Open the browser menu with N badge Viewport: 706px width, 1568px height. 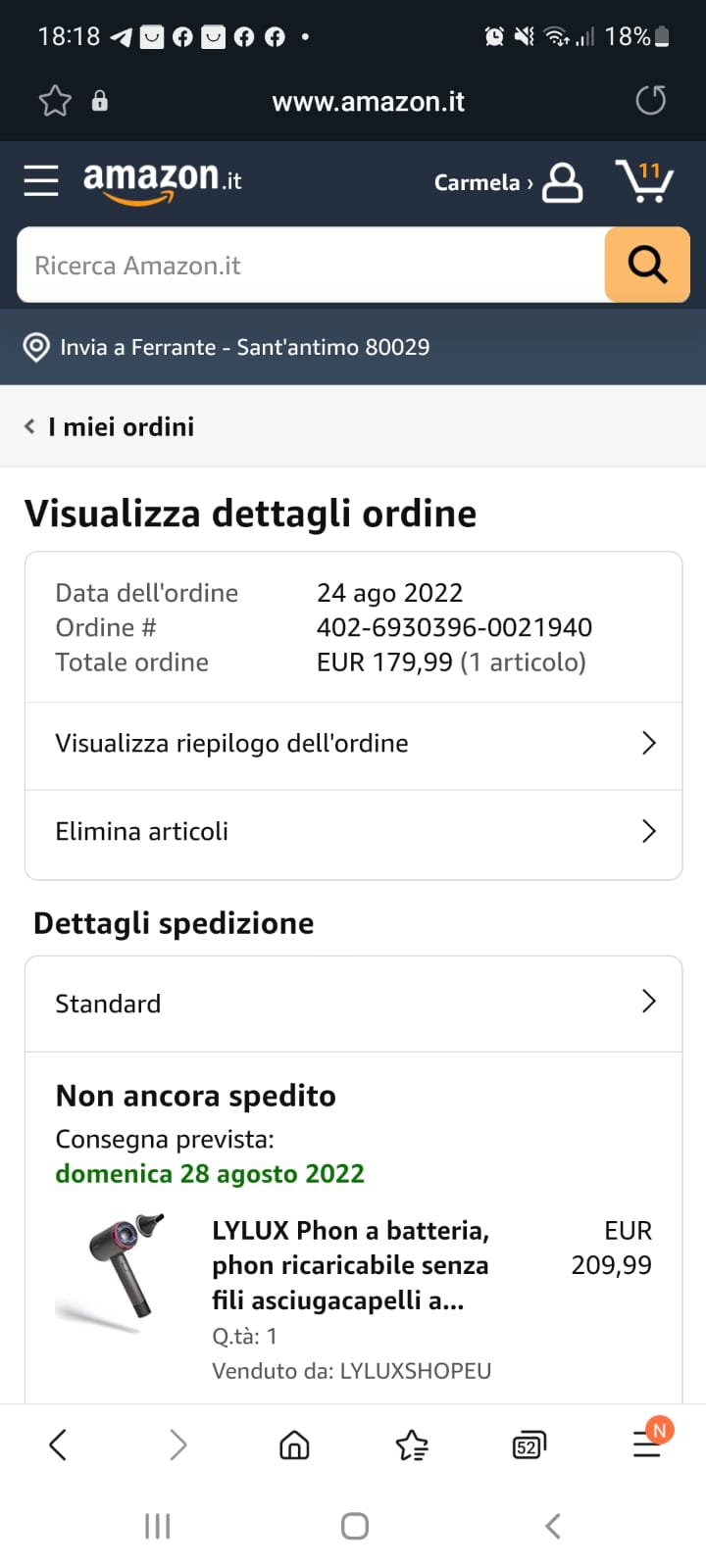(x=648, y=1442)
